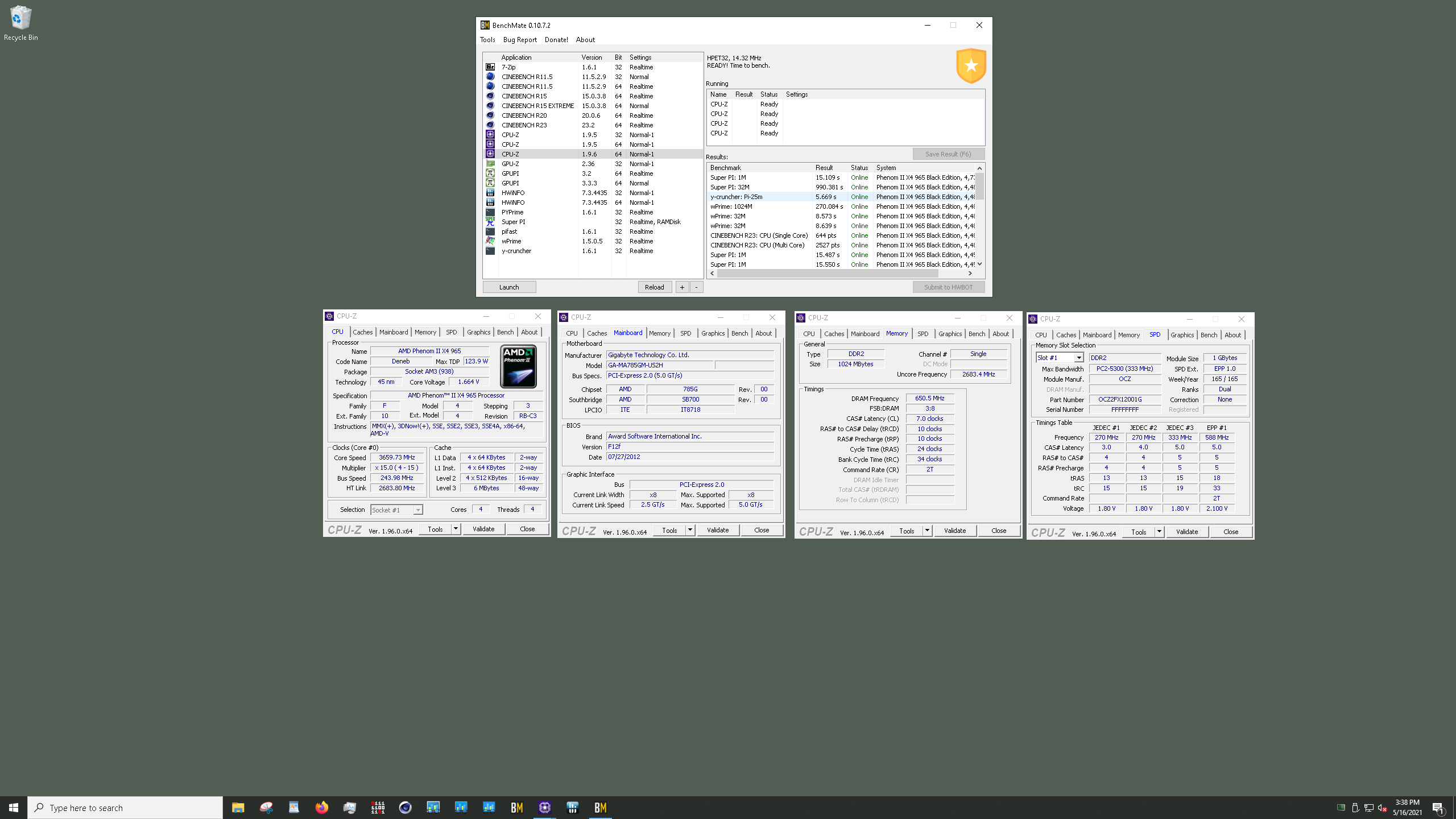This screenshot has width=1456, height=819.
Task: Click the plus button next to Reload
Action: 682,287
